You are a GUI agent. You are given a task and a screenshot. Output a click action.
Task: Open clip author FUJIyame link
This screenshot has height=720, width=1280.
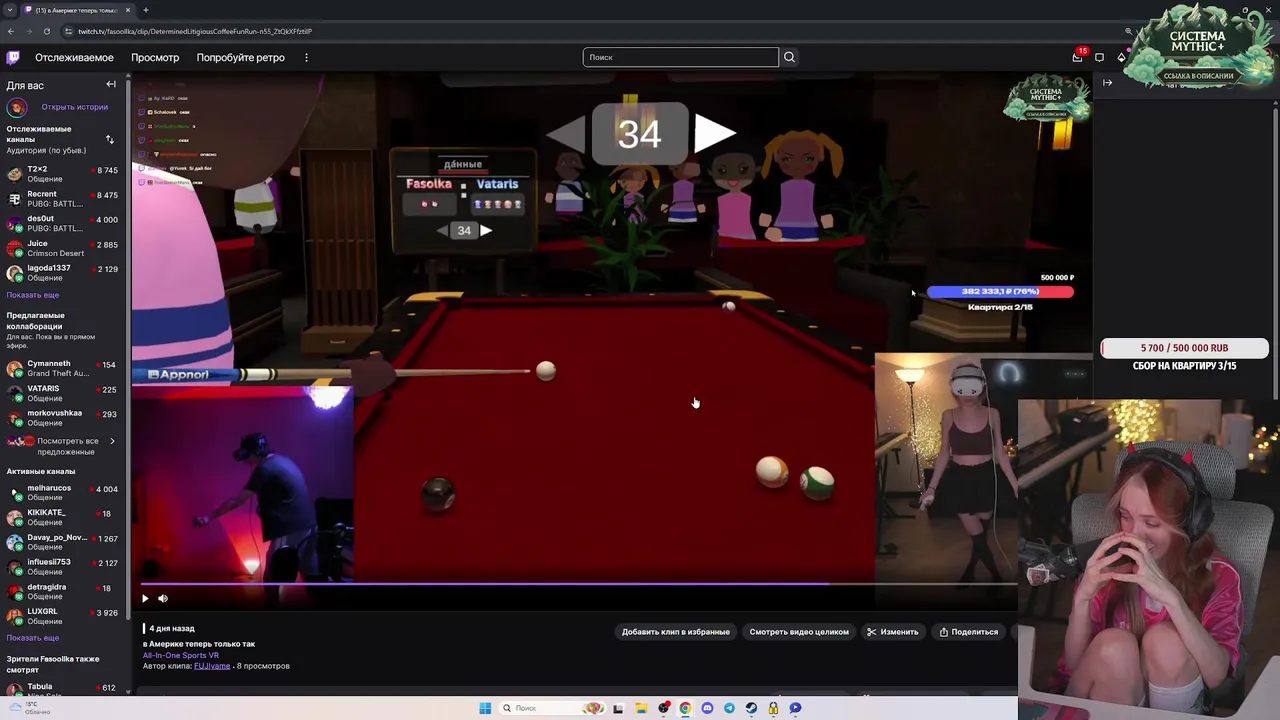click(212, 666)
